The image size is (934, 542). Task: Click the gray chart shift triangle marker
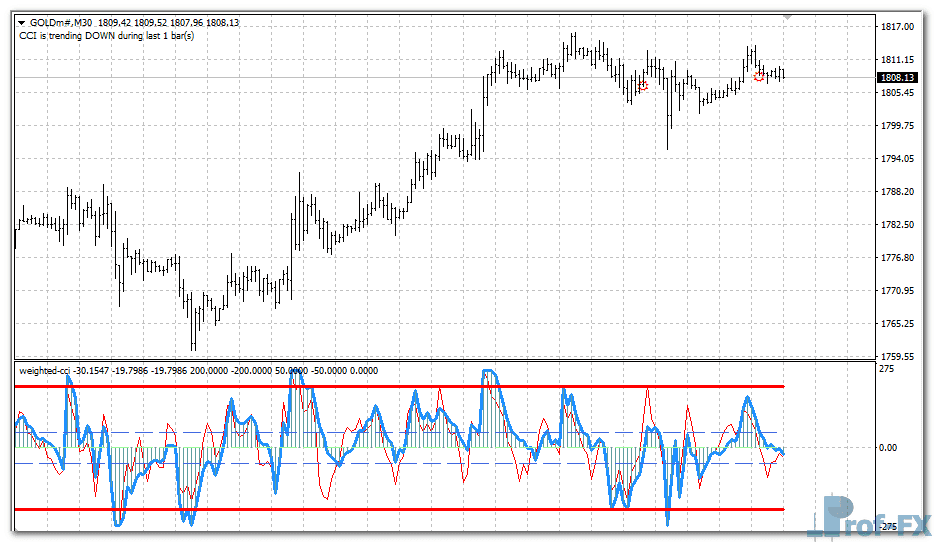pyautogui.click(x=789, y=17)
